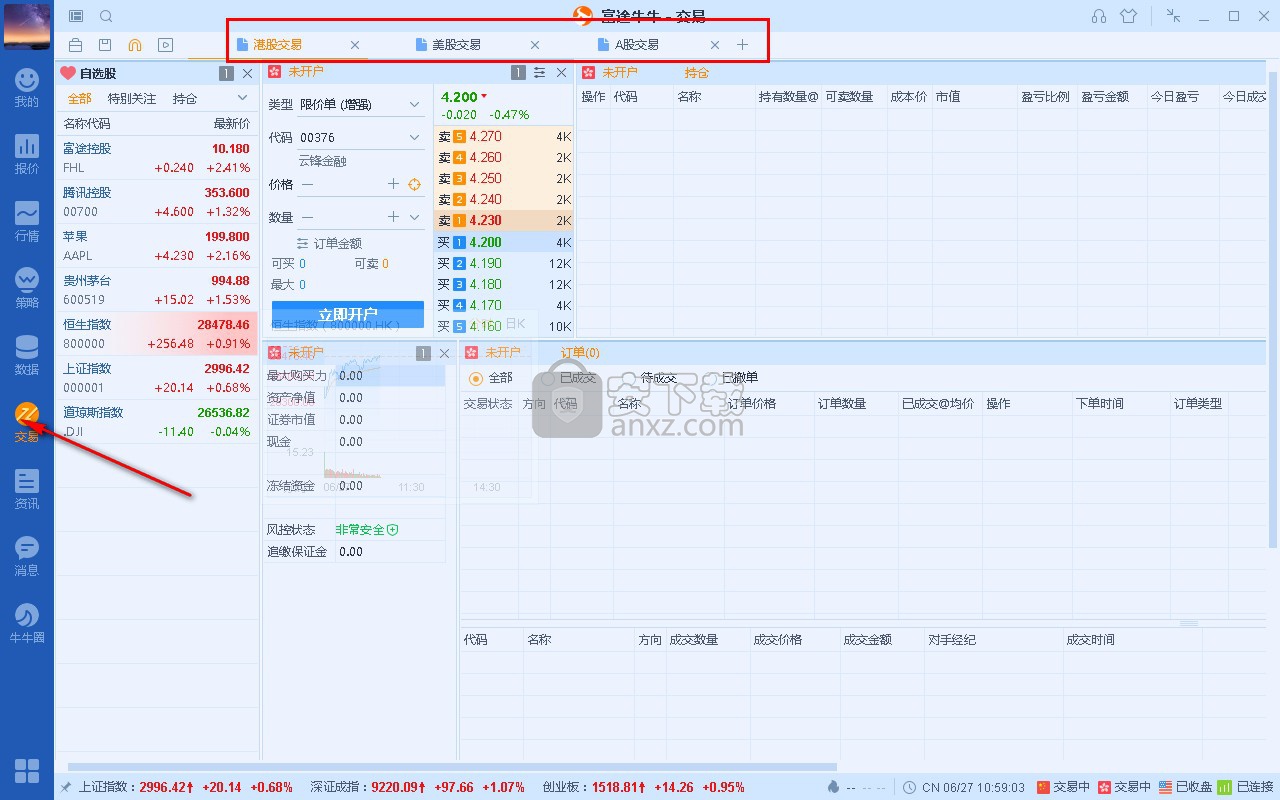The height and width of the screenshot is (800, 1280).
Task: Toggle 订单金额 order amount mode
Action: pos(330,244)
